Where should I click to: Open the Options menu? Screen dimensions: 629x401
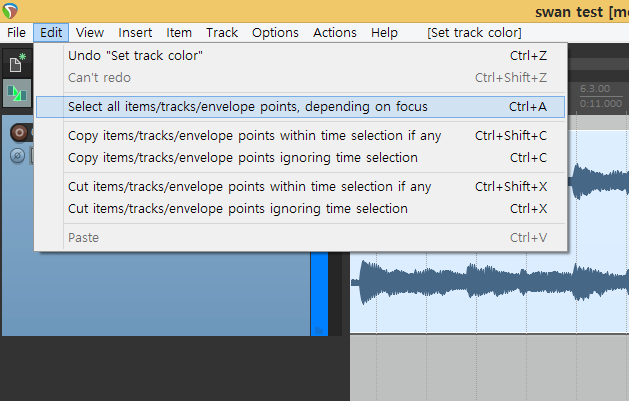point(275,32)
